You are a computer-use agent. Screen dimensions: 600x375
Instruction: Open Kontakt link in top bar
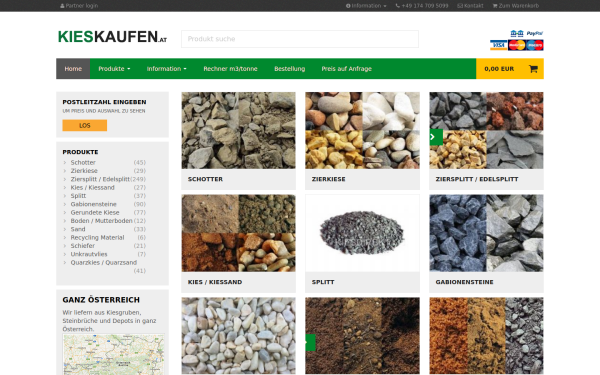(470, 6)
